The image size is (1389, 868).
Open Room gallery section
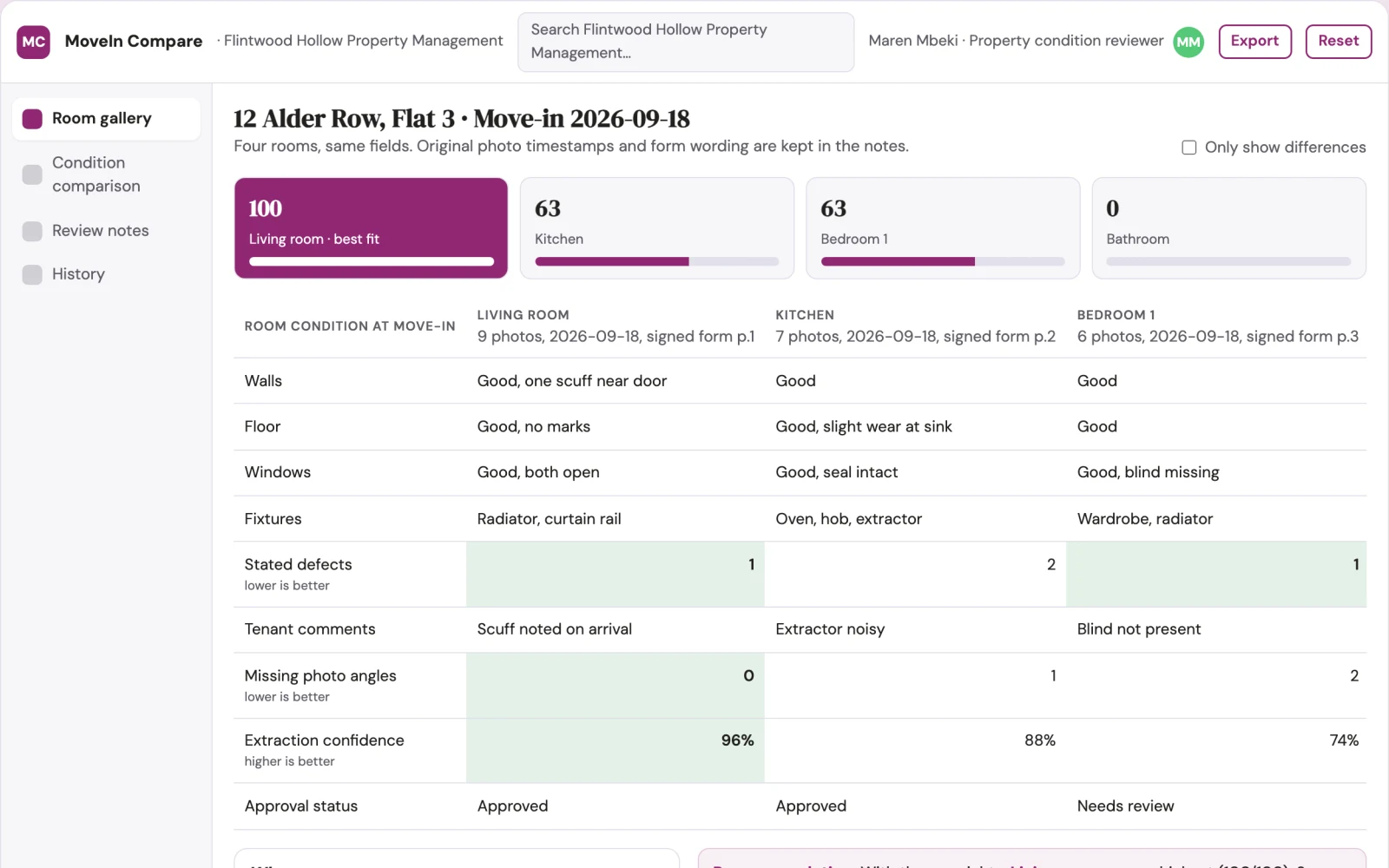tap(106, 119)
